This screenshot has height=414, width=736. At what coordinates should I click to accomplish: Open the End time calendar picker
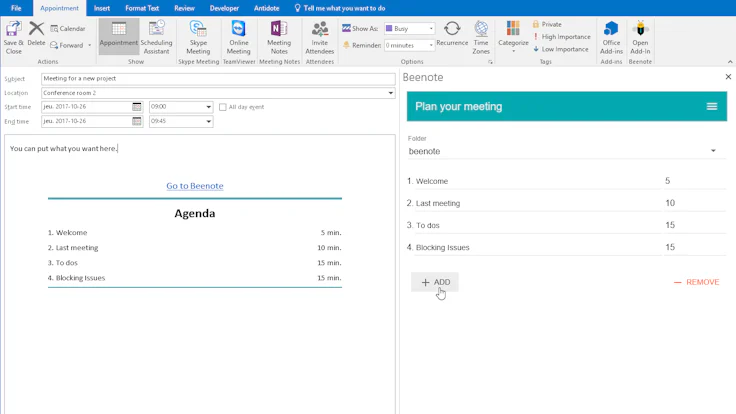pyautogui.click(x=137, y=121)
